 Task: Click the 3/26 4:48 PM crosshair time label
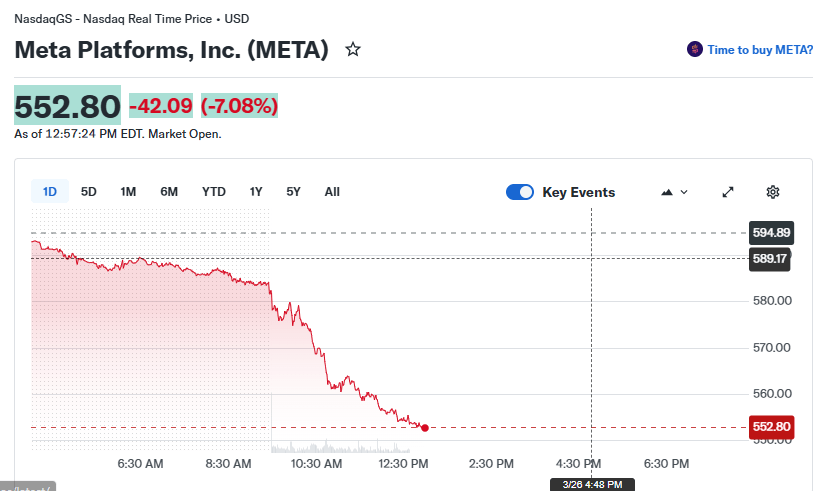pyautogui.click(x=592, y=485)
